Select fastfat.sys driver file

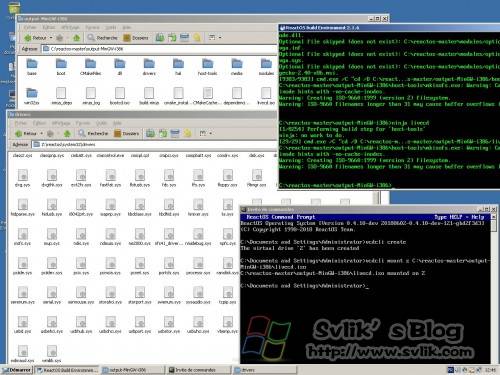tap(110, 178)
